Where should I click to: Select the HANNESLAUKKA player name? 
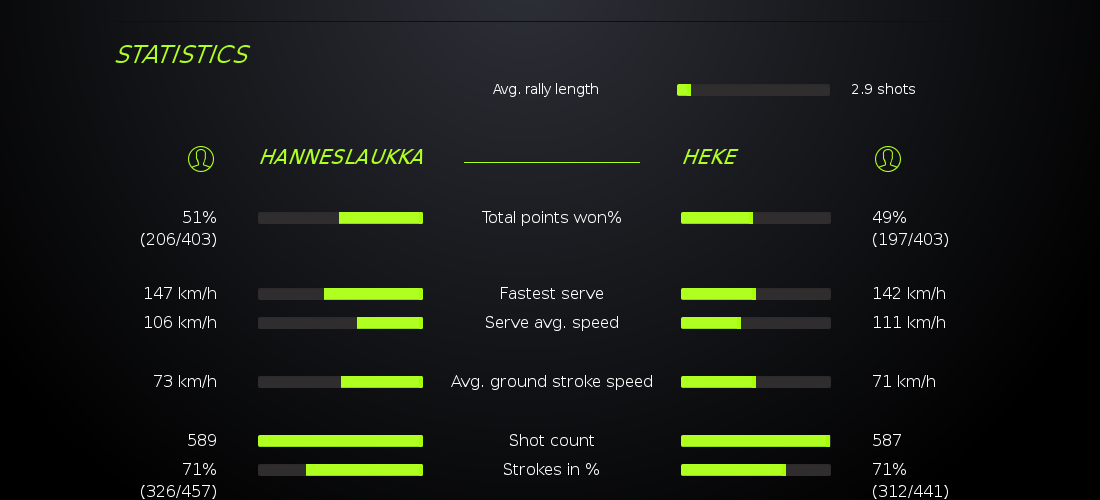[x=341, y=157]
